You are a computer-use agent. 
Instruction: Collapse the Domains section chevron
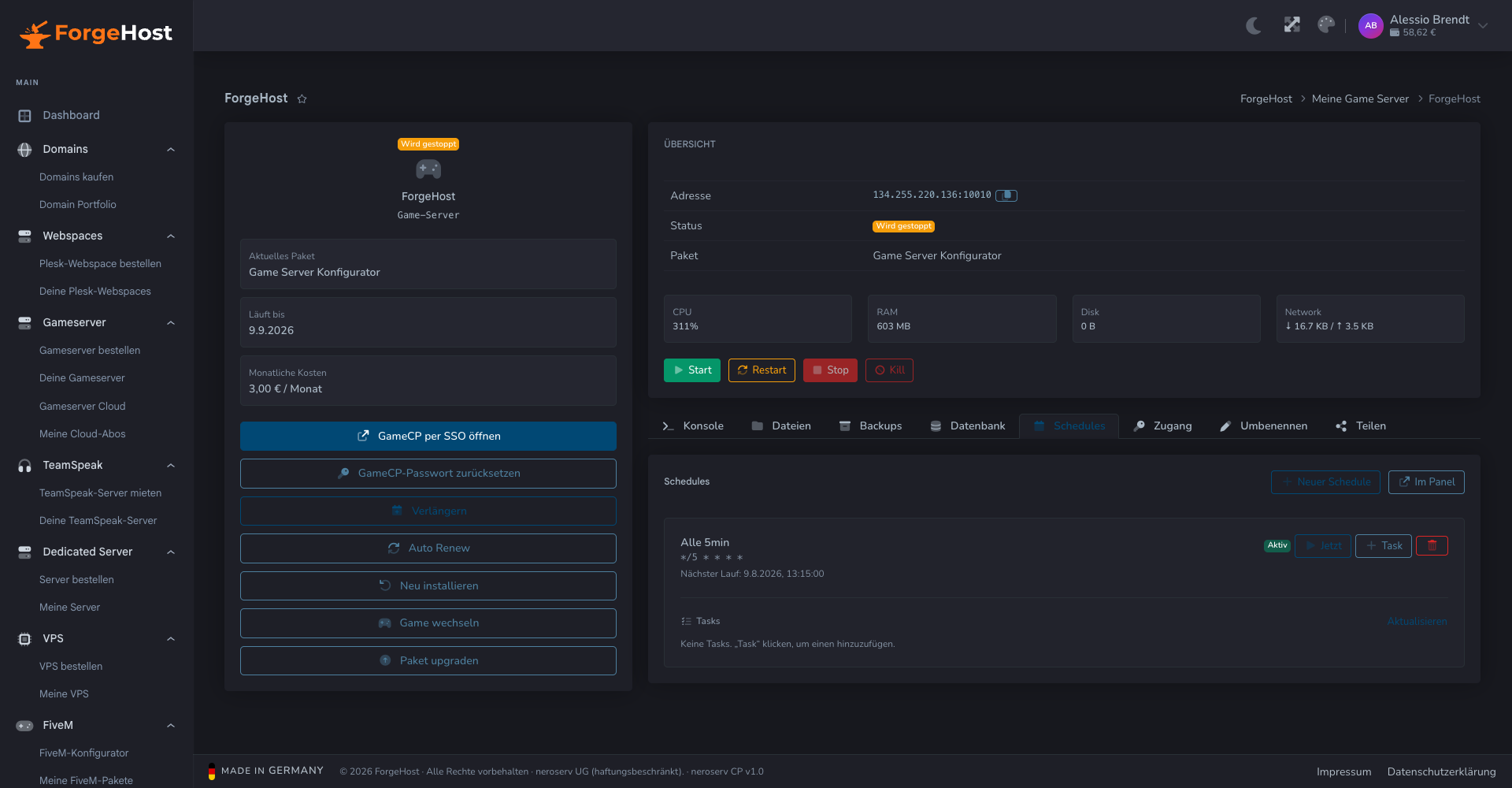click(171, 150)
